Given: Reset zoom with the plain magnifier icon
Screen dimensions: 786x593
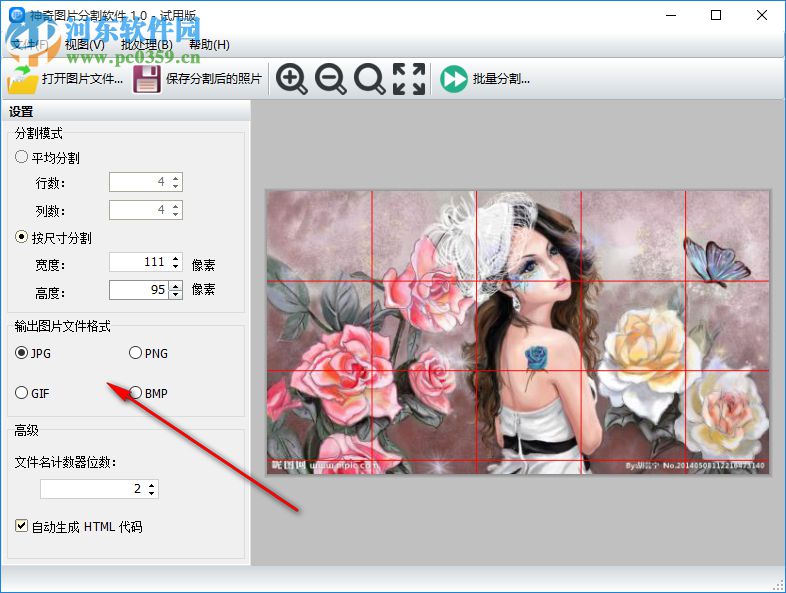Looking at the screenshot, I should click(x=369, y=79).
